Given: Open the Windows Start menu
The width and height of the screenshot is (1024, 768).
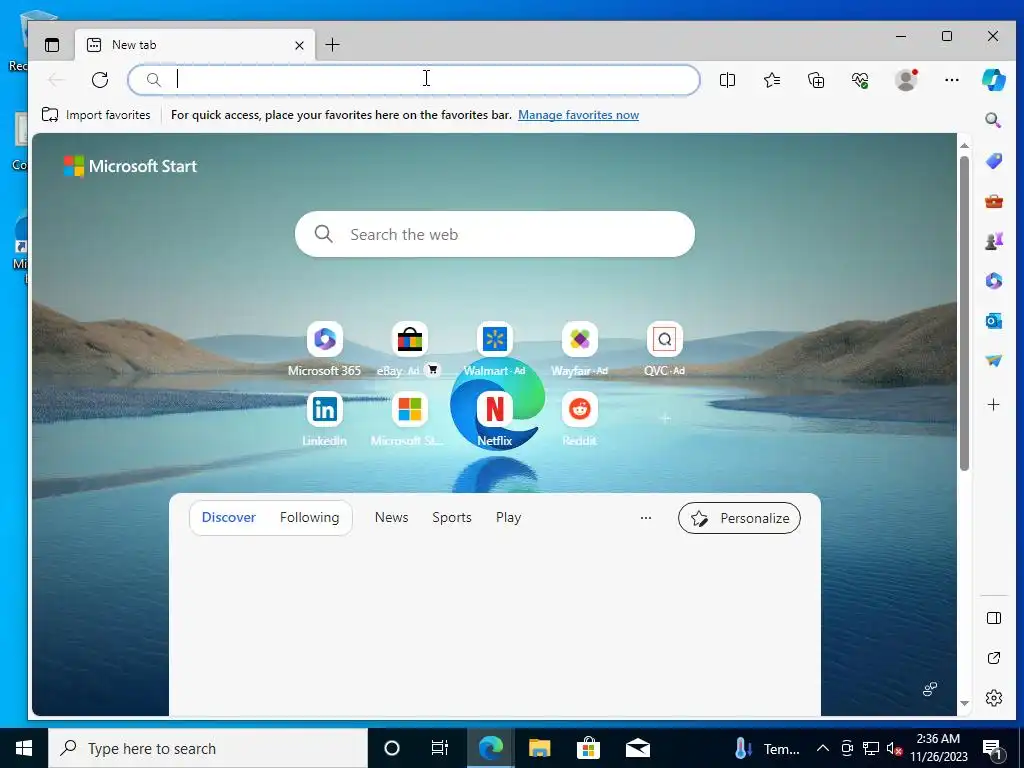Looking at the screenshot, I should click(x=24, y=748).
